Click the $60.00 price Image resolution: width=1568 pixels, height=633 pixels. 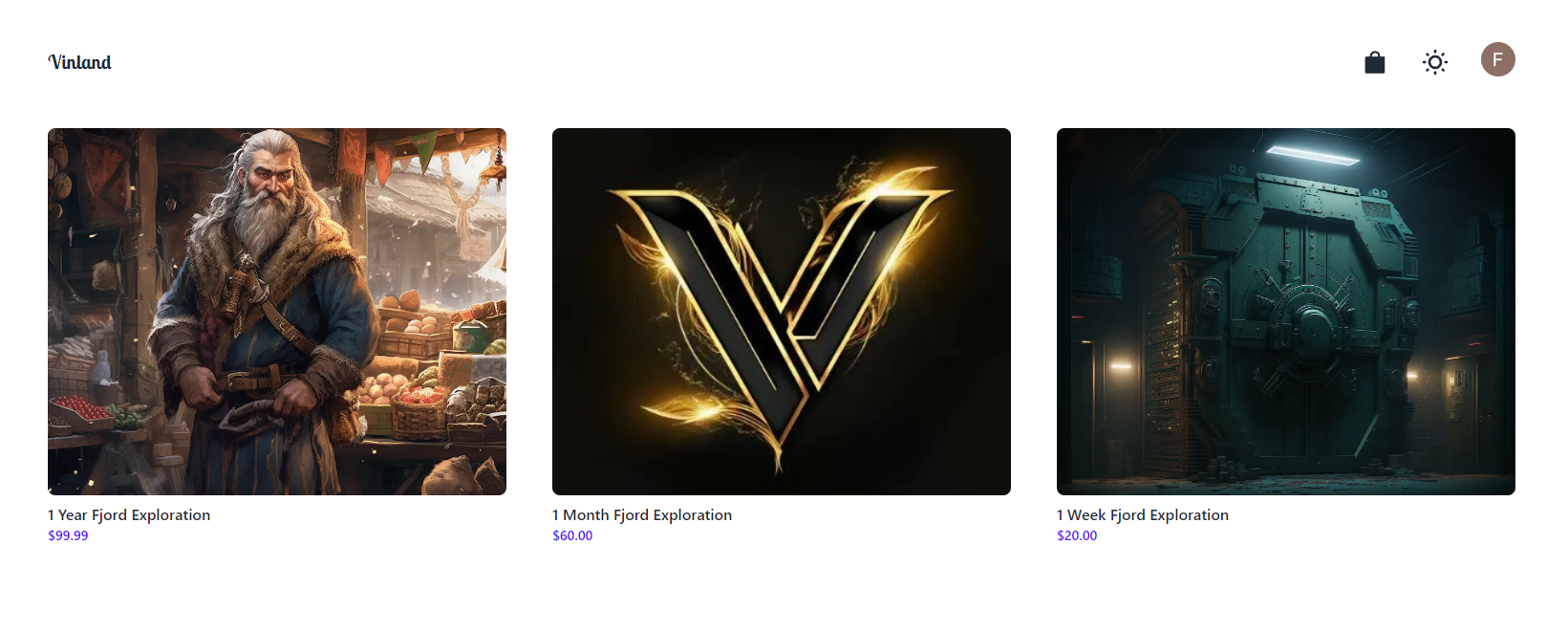pyautogui.click(x=572, y=535)
